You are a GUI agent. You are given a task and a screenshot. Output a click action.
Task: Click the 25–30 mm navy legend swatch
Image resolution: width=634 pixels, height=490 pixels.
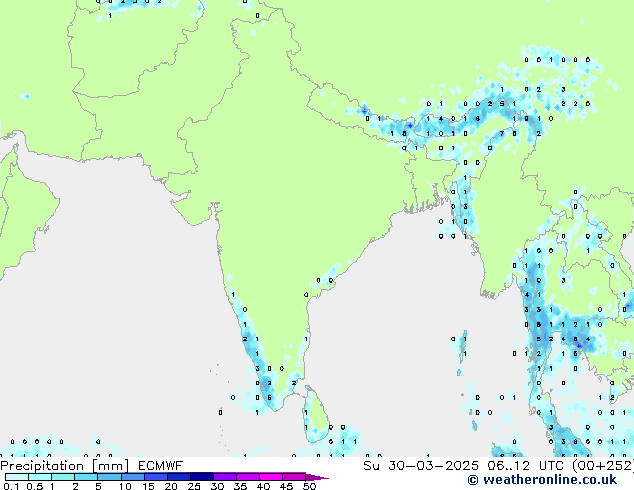pyautogui.click(x=202, y=477)
